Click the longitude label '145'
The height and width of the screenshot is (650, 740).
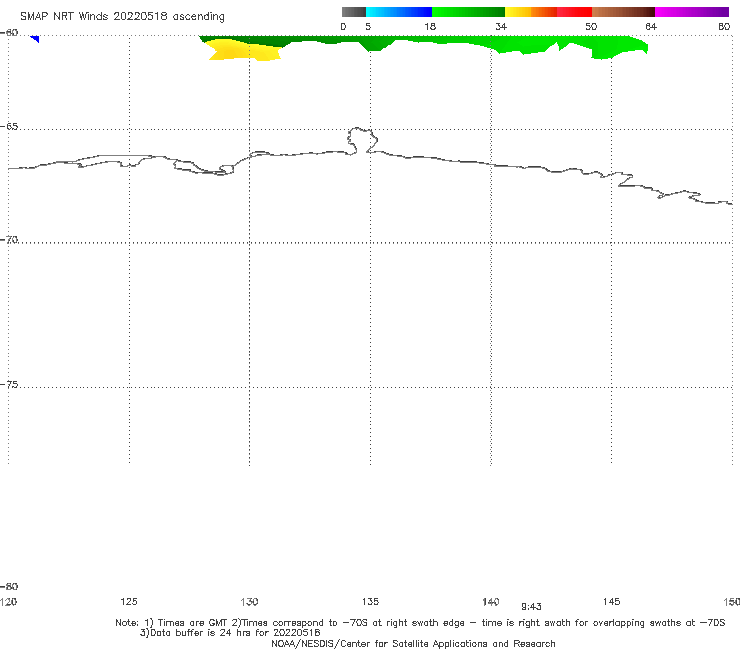[x=612, y=601]
